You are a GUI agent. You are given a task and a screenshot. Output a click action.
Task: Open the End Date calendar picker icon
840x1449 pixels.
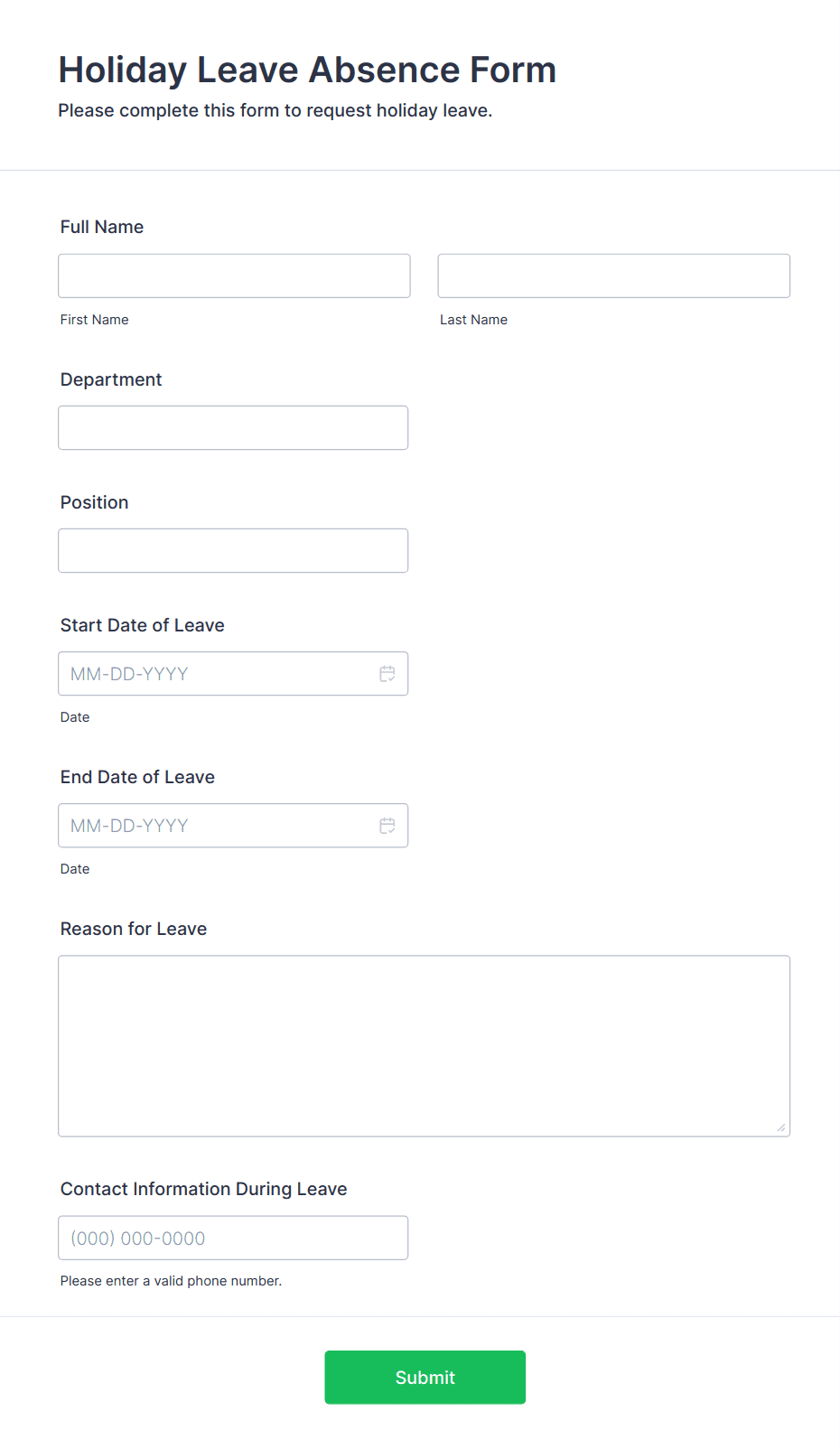(387, 825)
